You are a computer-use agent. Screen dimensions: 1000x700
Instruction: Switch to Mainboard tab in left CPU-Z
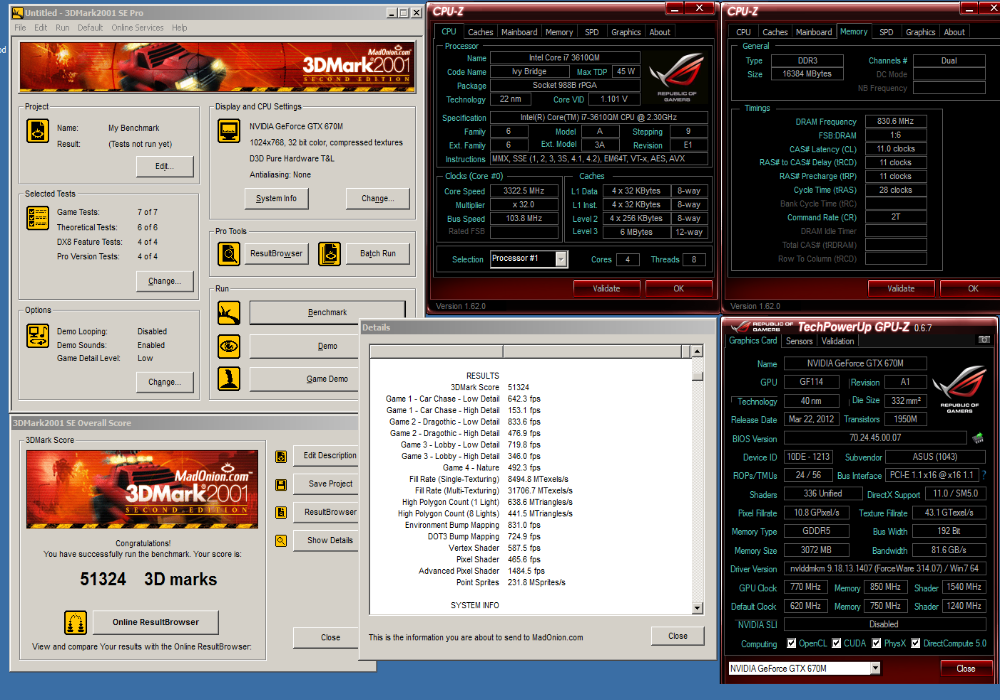[x=519, y=32]
